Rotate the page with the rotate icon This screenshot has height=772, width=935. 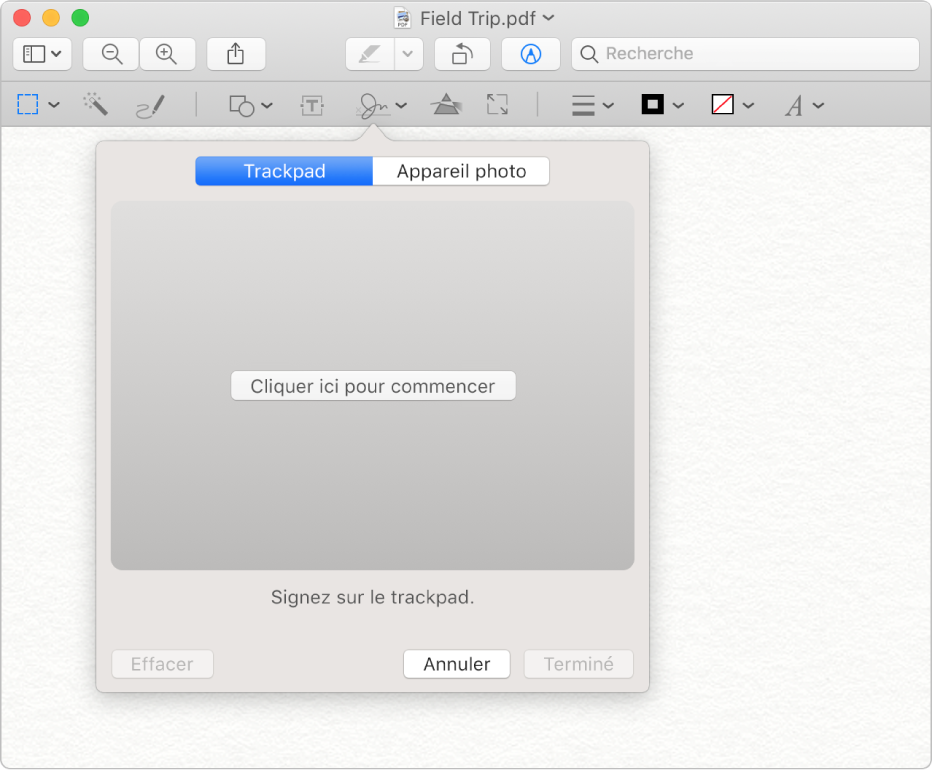[462, 54]
